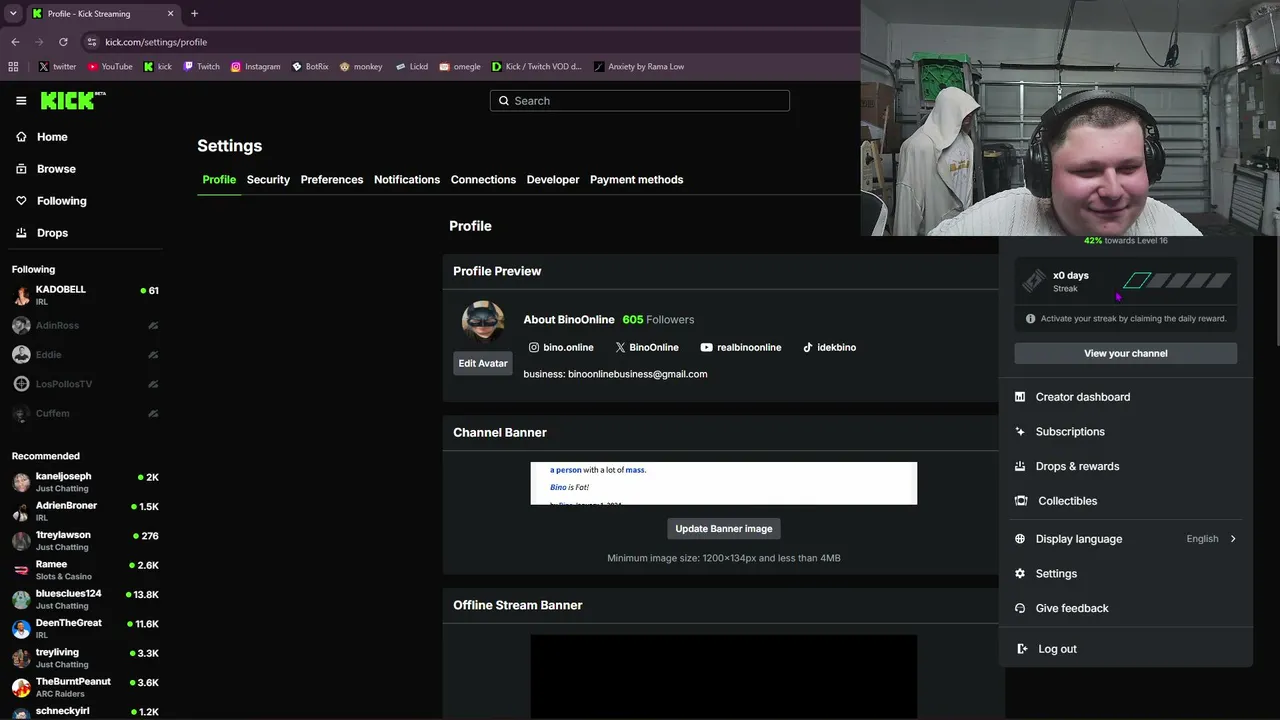Open the bino.online Instagram link
1280x720 pixels.
pos(561,347)
